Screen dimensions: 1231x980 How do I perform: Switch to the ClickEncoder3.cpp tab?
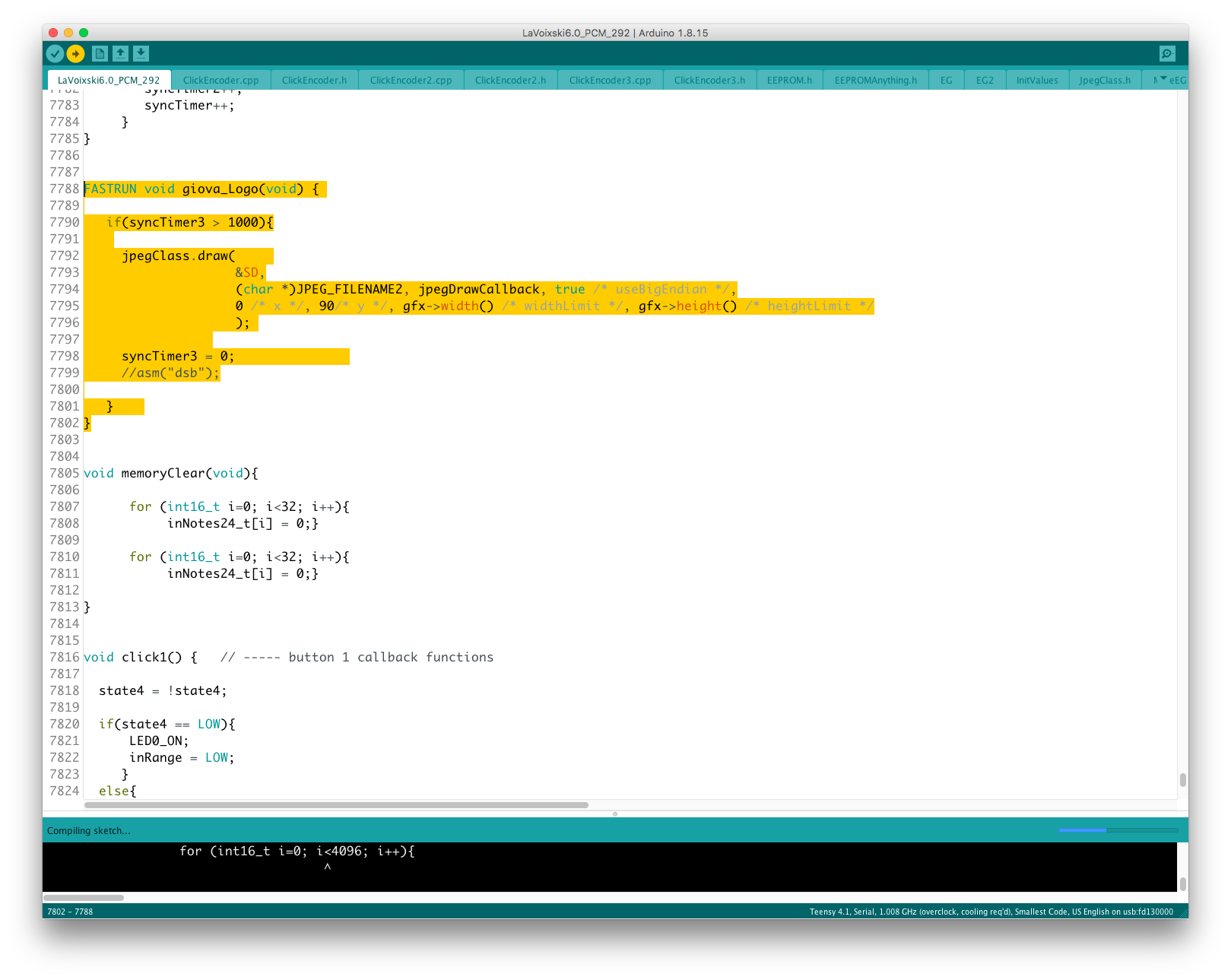[x=610, y=80]
